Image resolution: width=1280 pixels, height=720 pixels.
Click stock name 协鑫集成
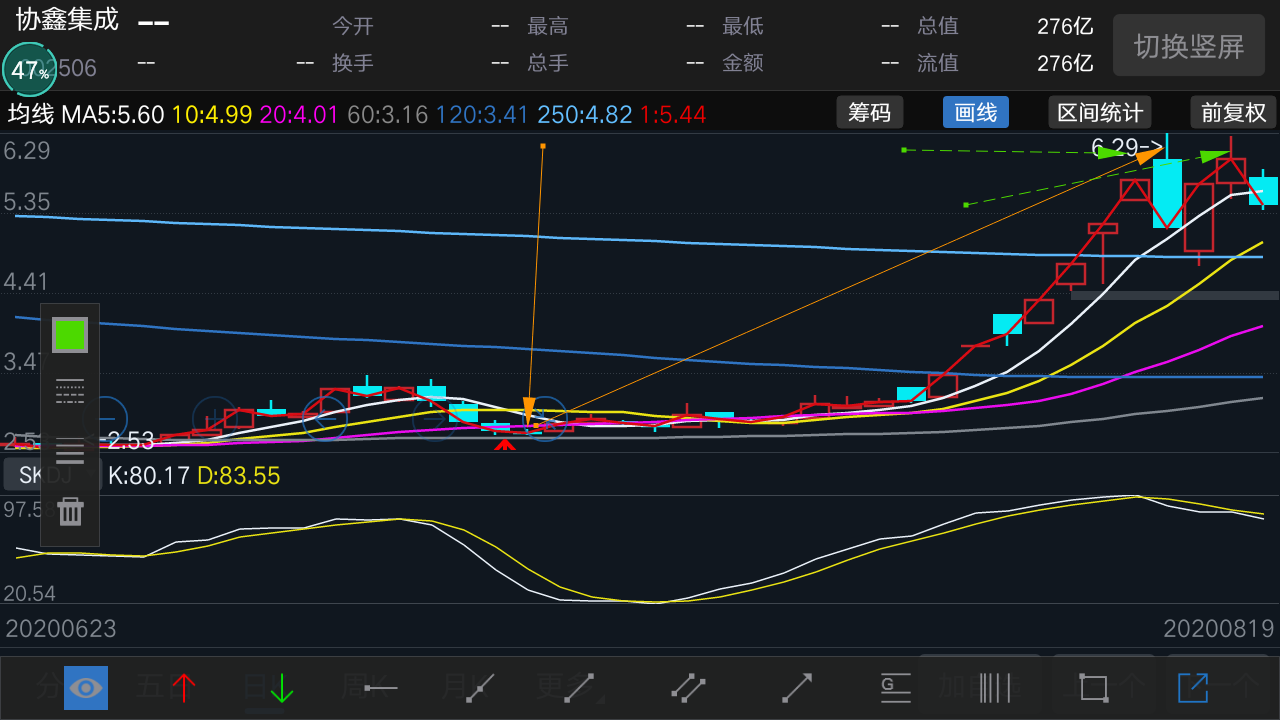67,19
